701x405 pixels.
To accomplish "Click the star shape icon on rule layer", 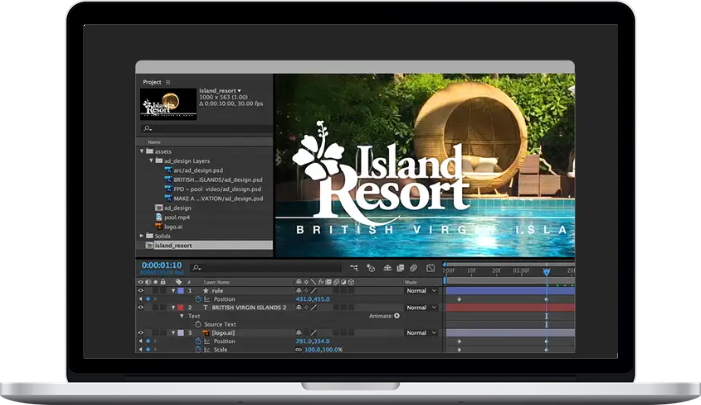I will pyautogui.click(x=206, y=291).
